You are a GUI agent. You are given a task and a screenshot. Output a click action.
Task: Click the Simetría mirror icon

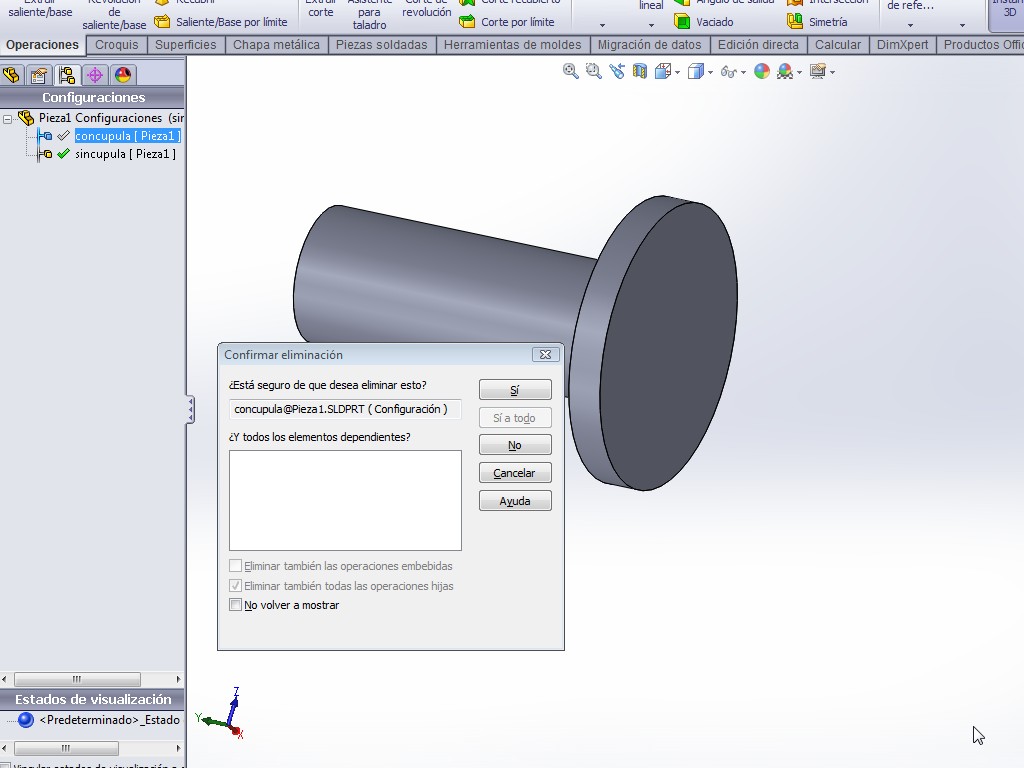pyautogui.click(x=795, y=22)
